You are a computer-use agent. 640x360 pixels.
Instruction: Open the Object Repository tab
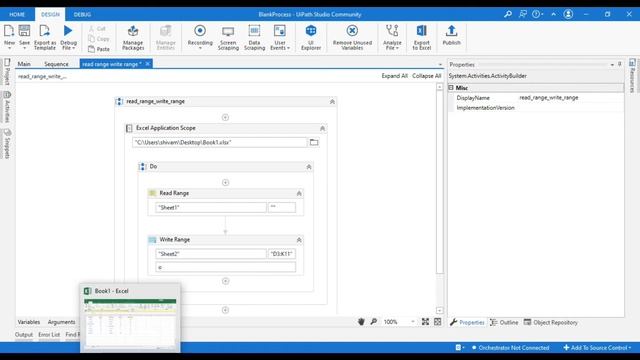551,322
